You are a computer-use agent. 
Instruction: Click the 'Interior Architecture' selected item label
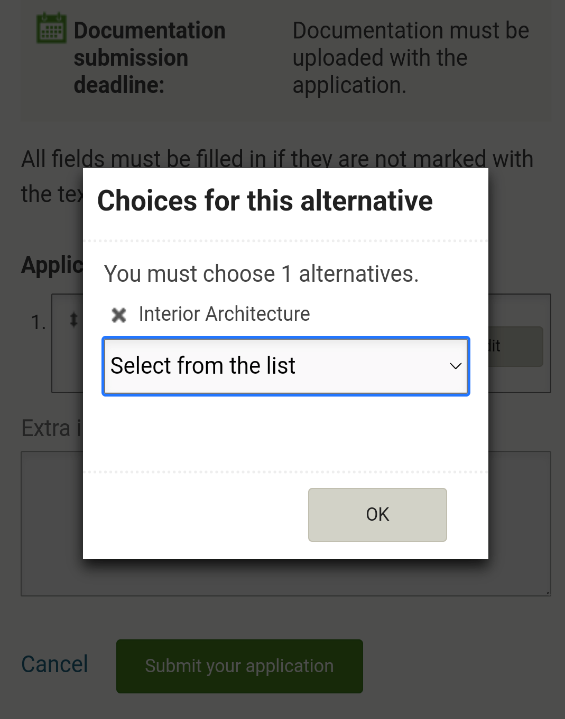(224, 314)
